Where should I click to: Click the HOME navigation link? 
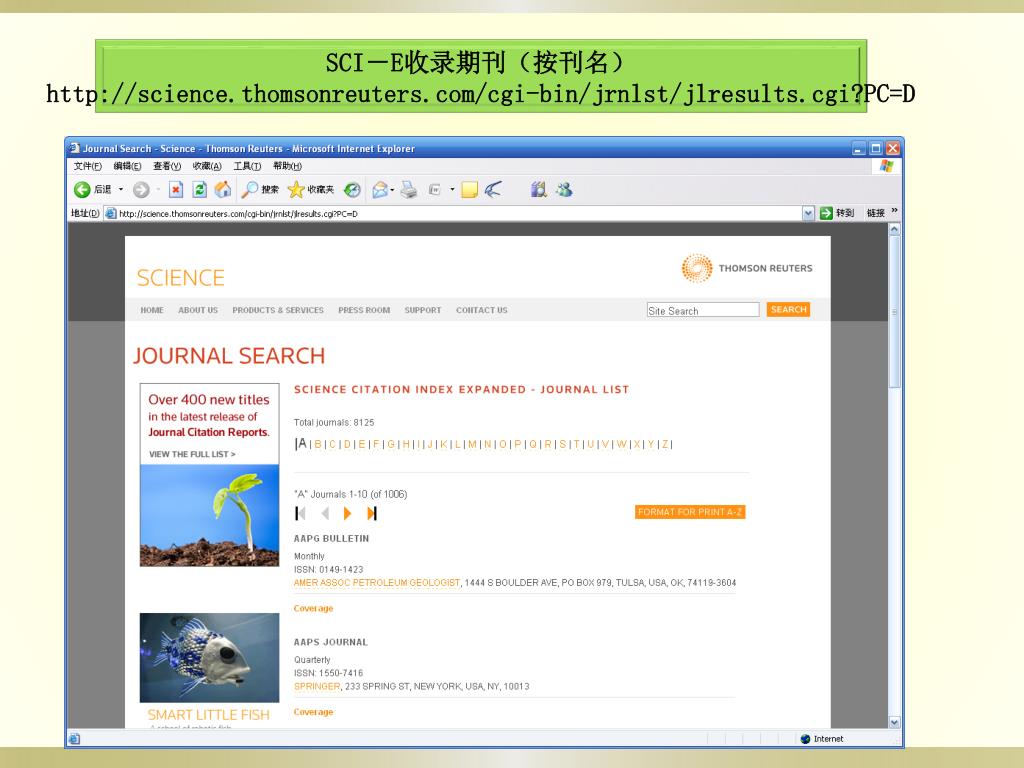(152, 310)
